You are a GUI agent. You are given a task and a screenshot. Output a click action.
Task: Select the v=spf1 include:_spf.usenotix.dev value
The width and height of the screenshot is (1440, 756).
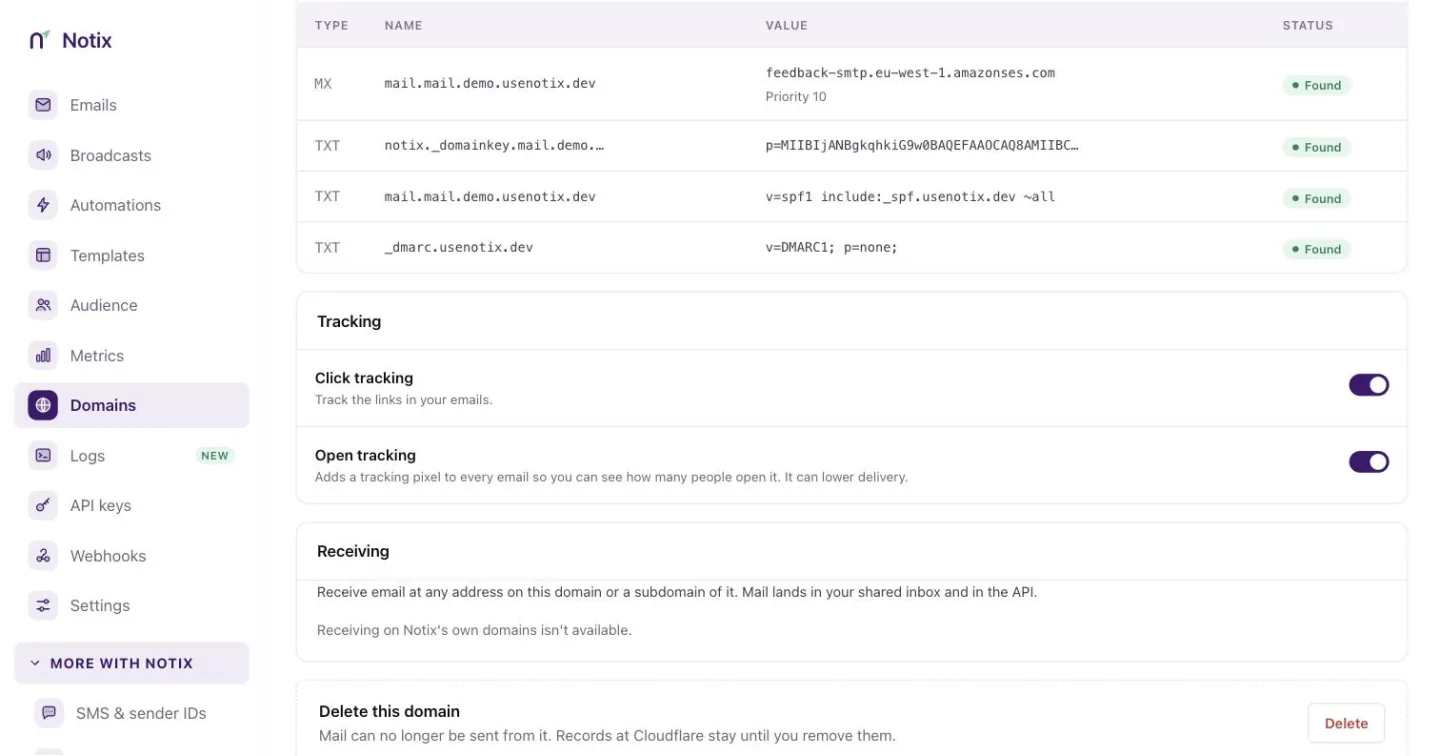[x=910, y=196]
